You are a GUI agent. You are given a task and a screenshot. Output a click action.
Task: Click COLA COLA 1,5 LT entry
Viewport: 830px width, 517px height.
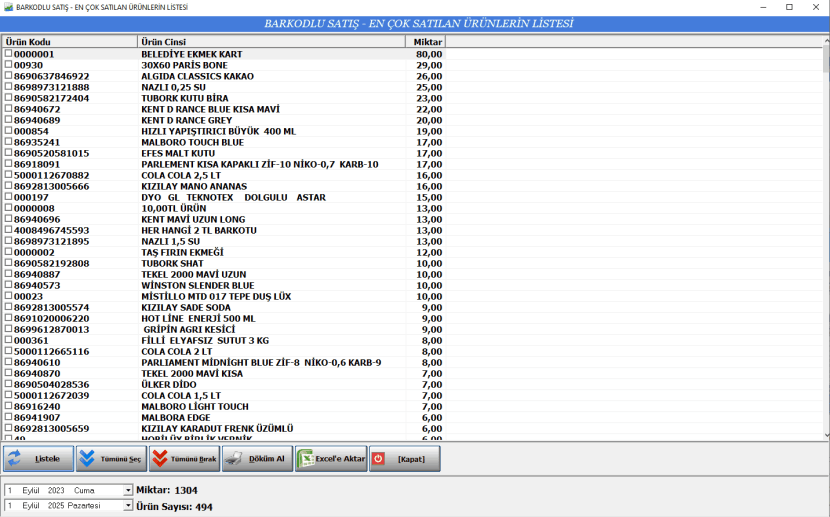point(181,395)
